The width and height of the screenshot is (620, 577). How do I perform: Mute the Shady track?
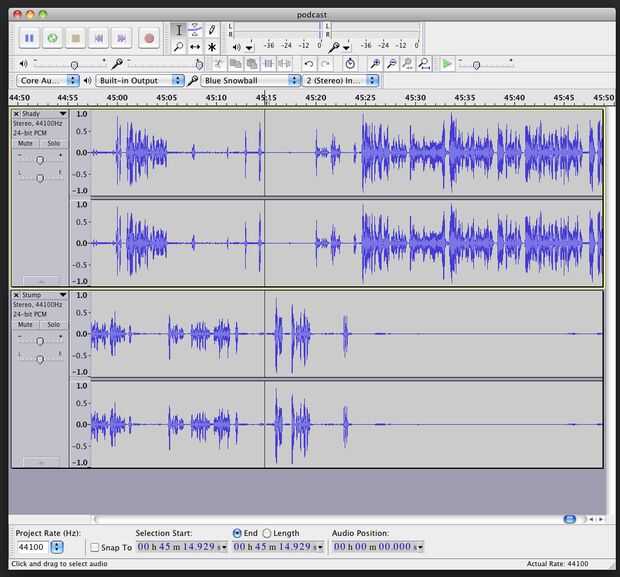point(26,143)
